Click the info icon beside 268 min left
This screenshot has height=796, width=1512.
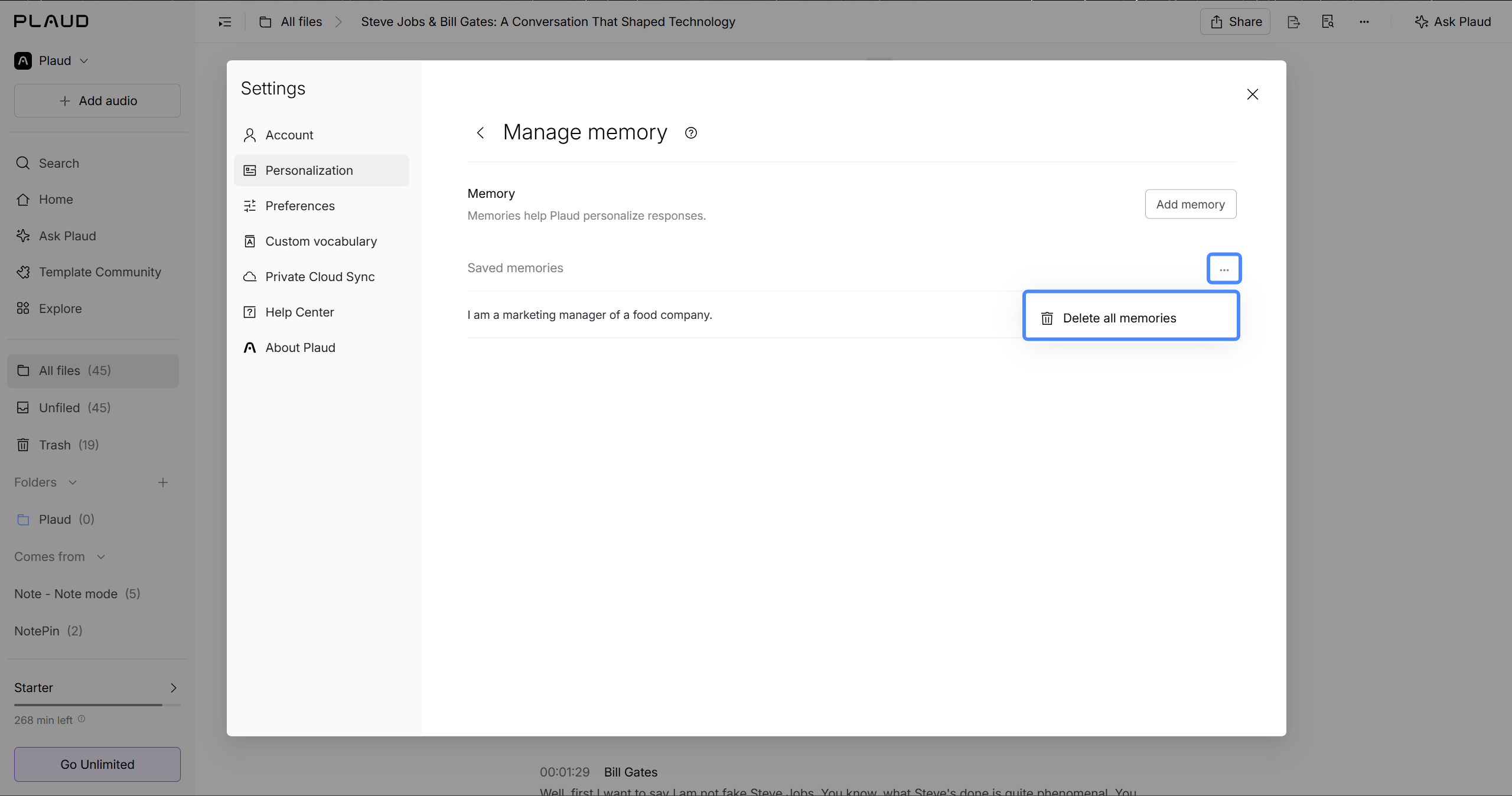[x=82, y=719]
